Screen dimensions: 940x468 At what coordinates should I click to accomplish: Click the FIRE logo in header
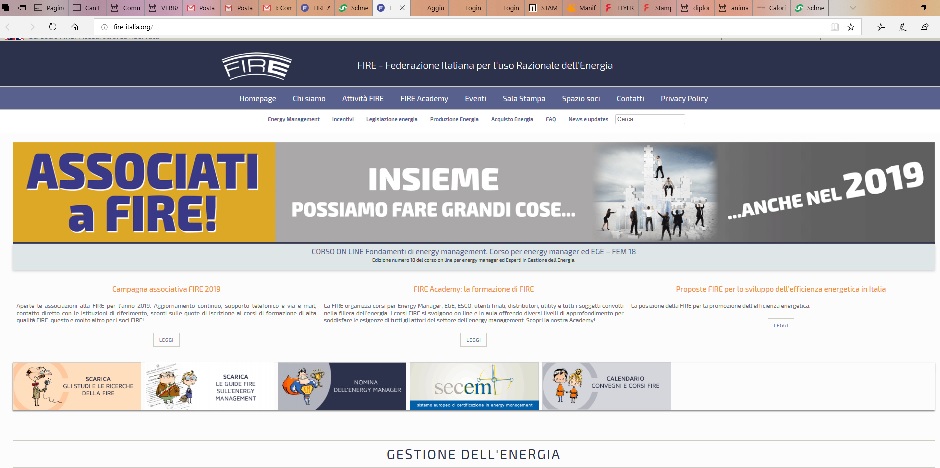[257, 66]
